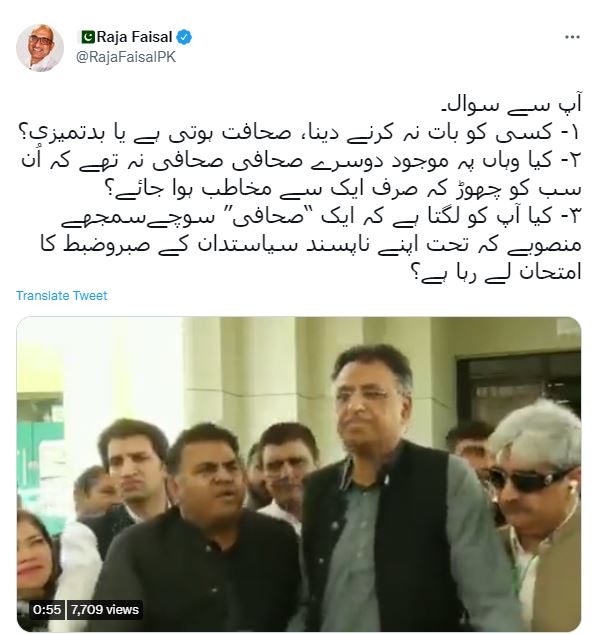The image size is (598, 634).
Task: Open the Raja Faisal display name link
Action: 134,37
